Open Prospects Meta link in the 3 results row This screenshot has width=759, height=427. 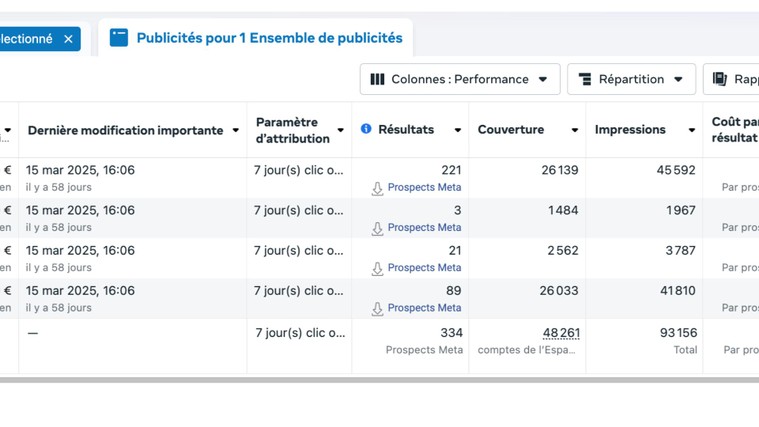[x=424, y=227]
